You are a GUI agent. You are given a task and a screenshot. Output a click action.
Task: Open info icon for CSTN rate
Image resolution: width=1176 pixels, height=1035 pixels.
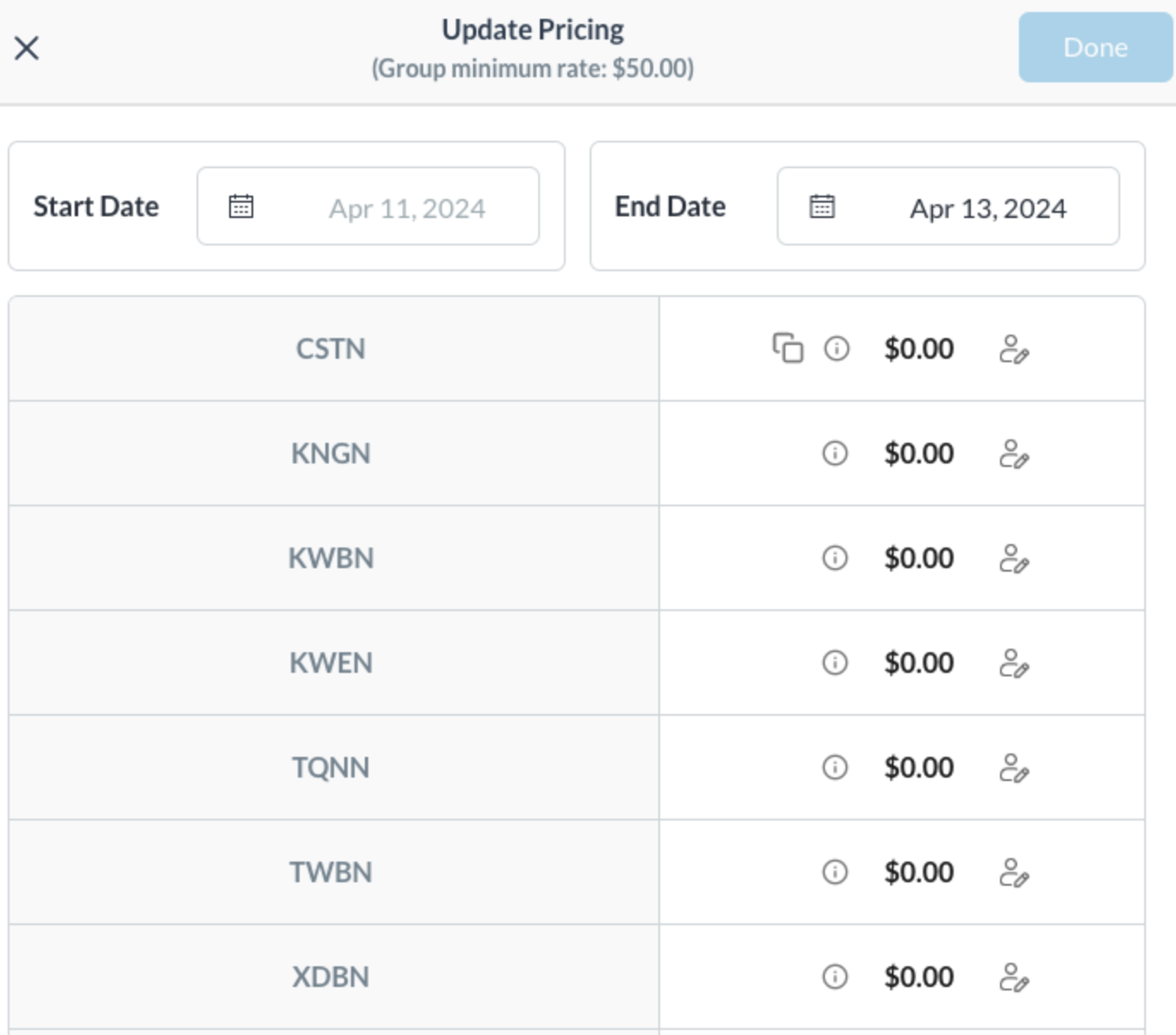click(836, 348)
